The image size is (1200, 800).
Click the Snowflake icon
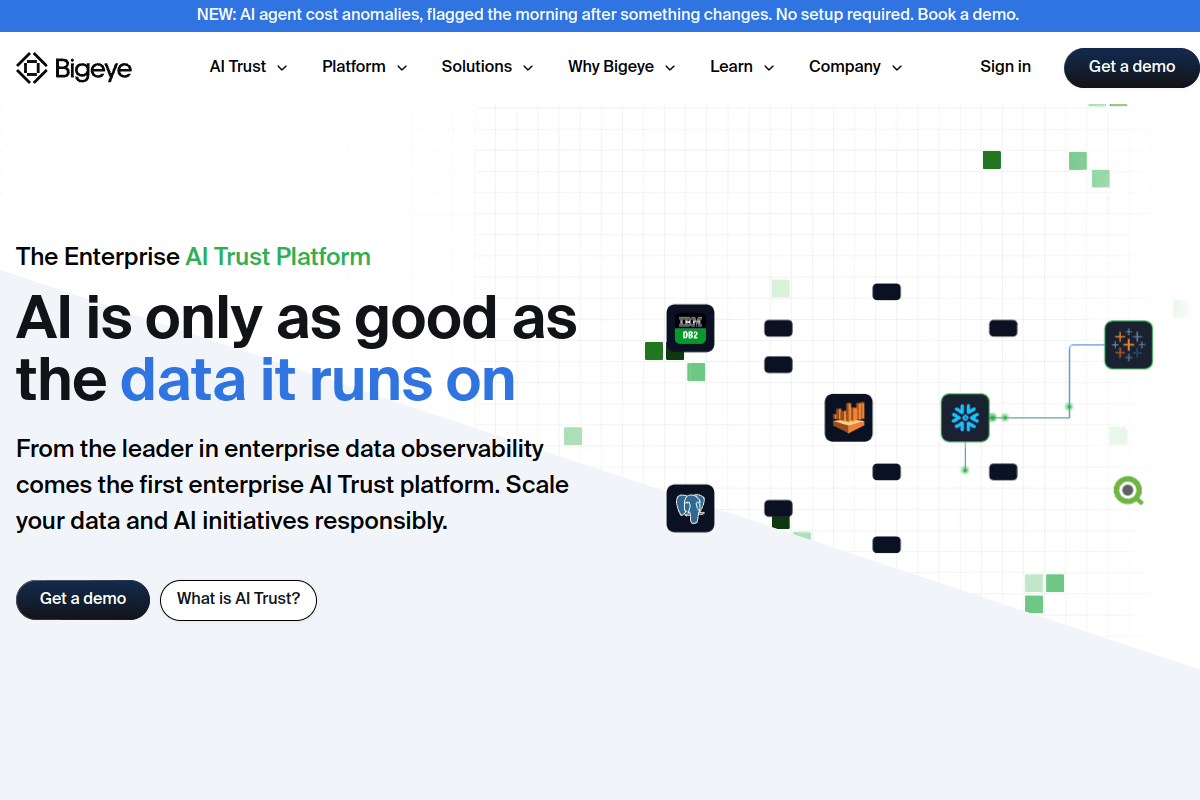965,418
